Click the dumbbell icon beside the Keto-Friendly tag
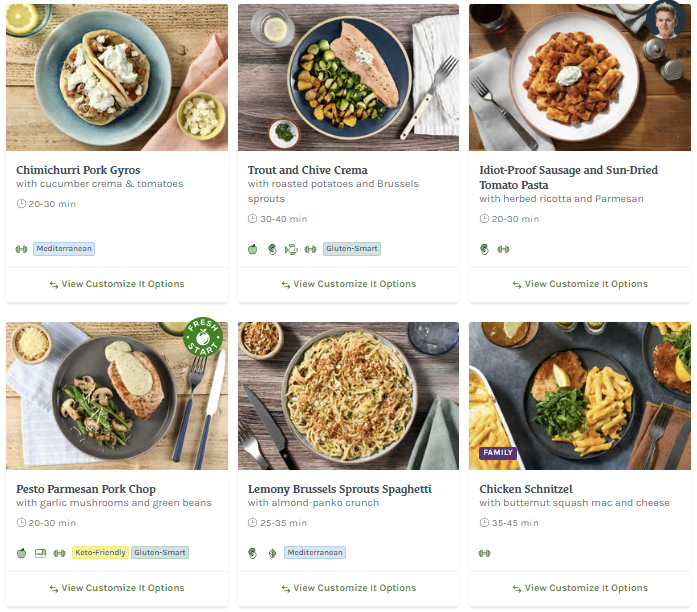 tap(59, 553)
